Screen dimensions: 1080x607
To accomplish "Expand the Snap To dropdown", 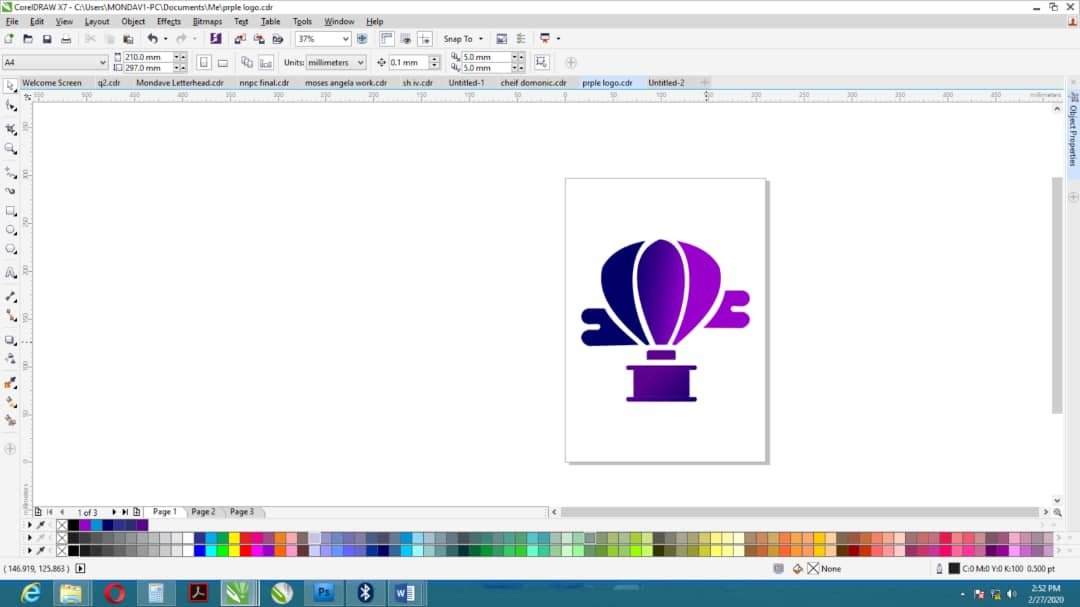I will pos(481,39).
